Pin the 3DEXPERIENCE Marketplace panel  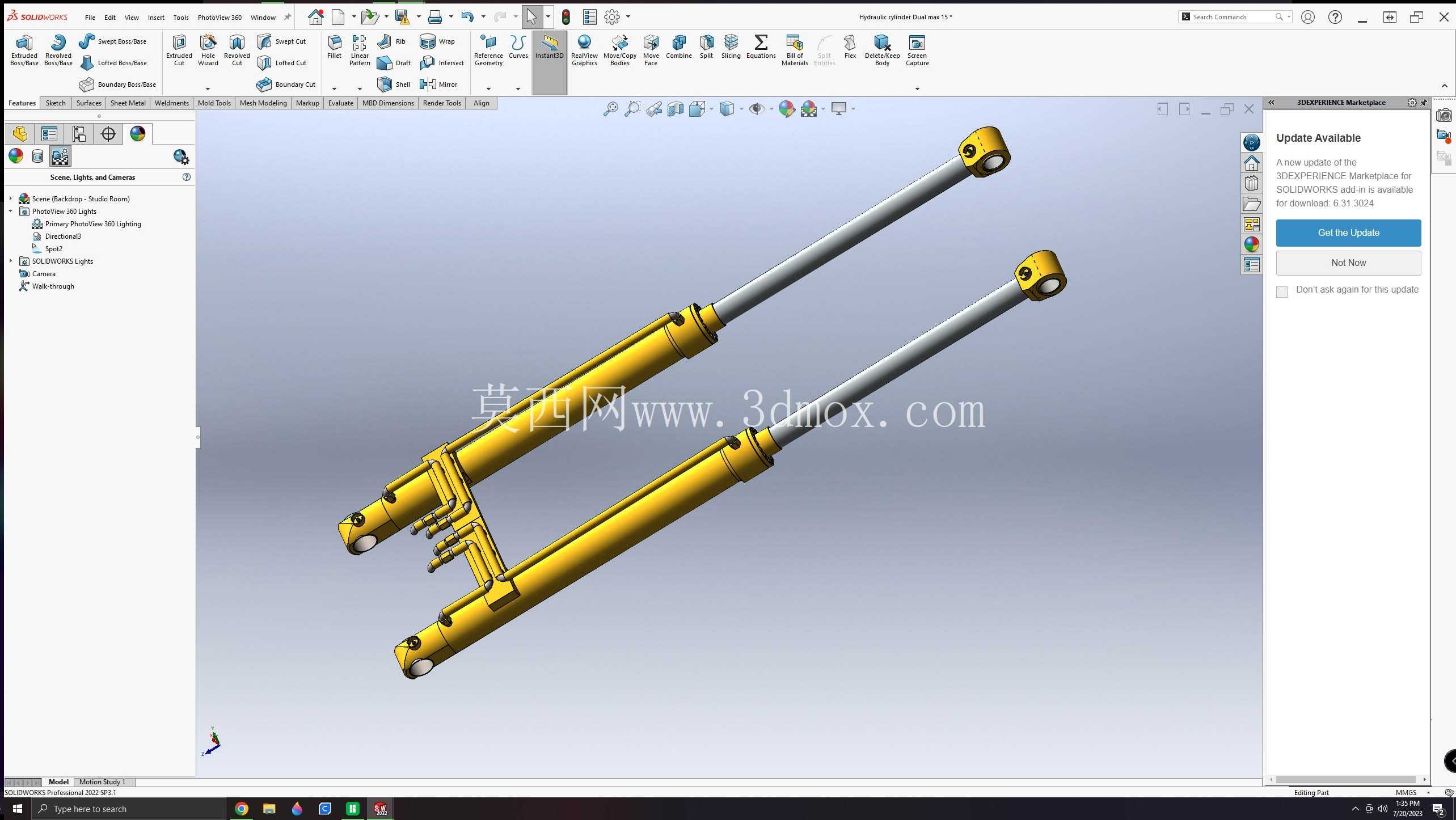1424,103
